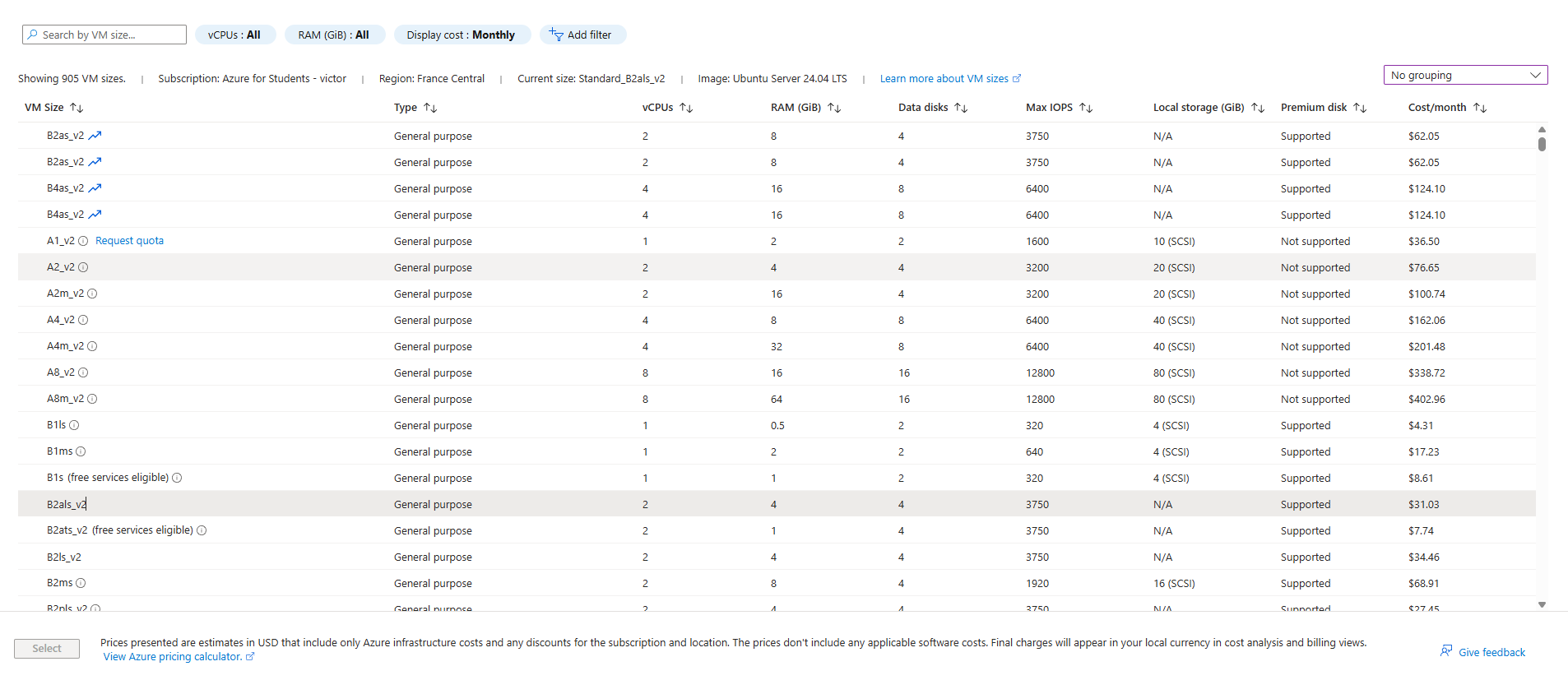1568x680 pixels.
Task: Sort by Data disks column arrows
Action: coord(961,108)
